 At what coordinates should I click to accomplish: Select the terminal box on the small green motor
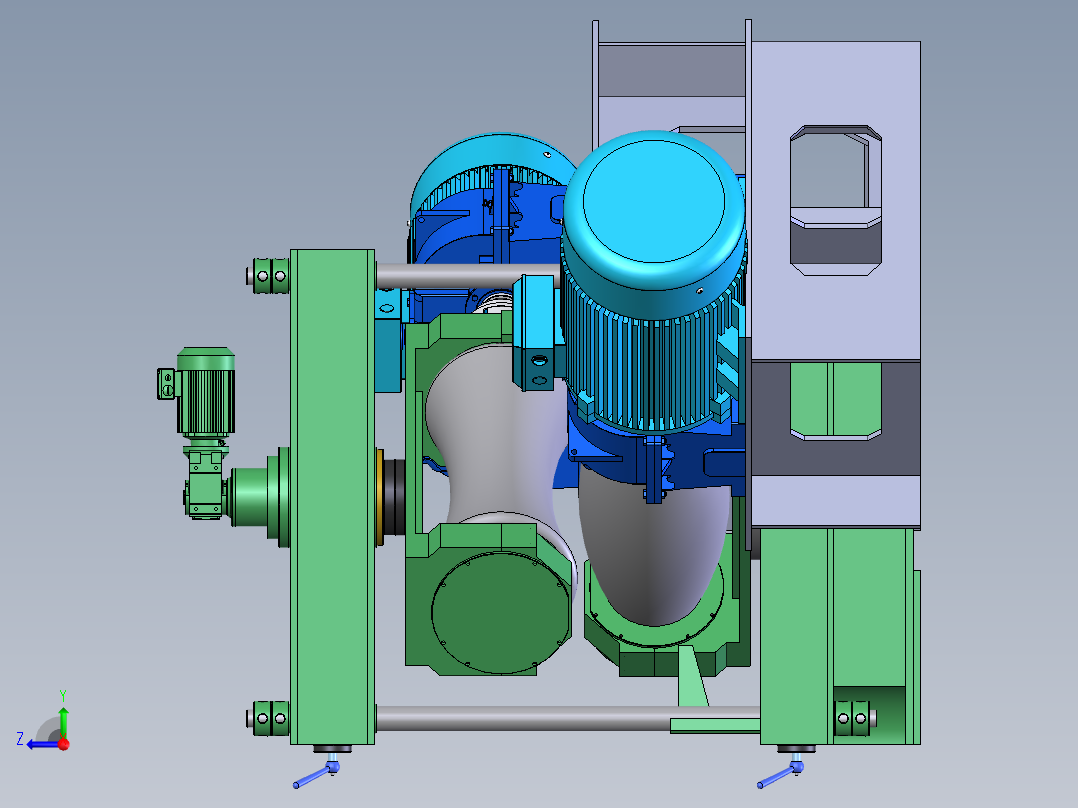click(x=166, y=384)
